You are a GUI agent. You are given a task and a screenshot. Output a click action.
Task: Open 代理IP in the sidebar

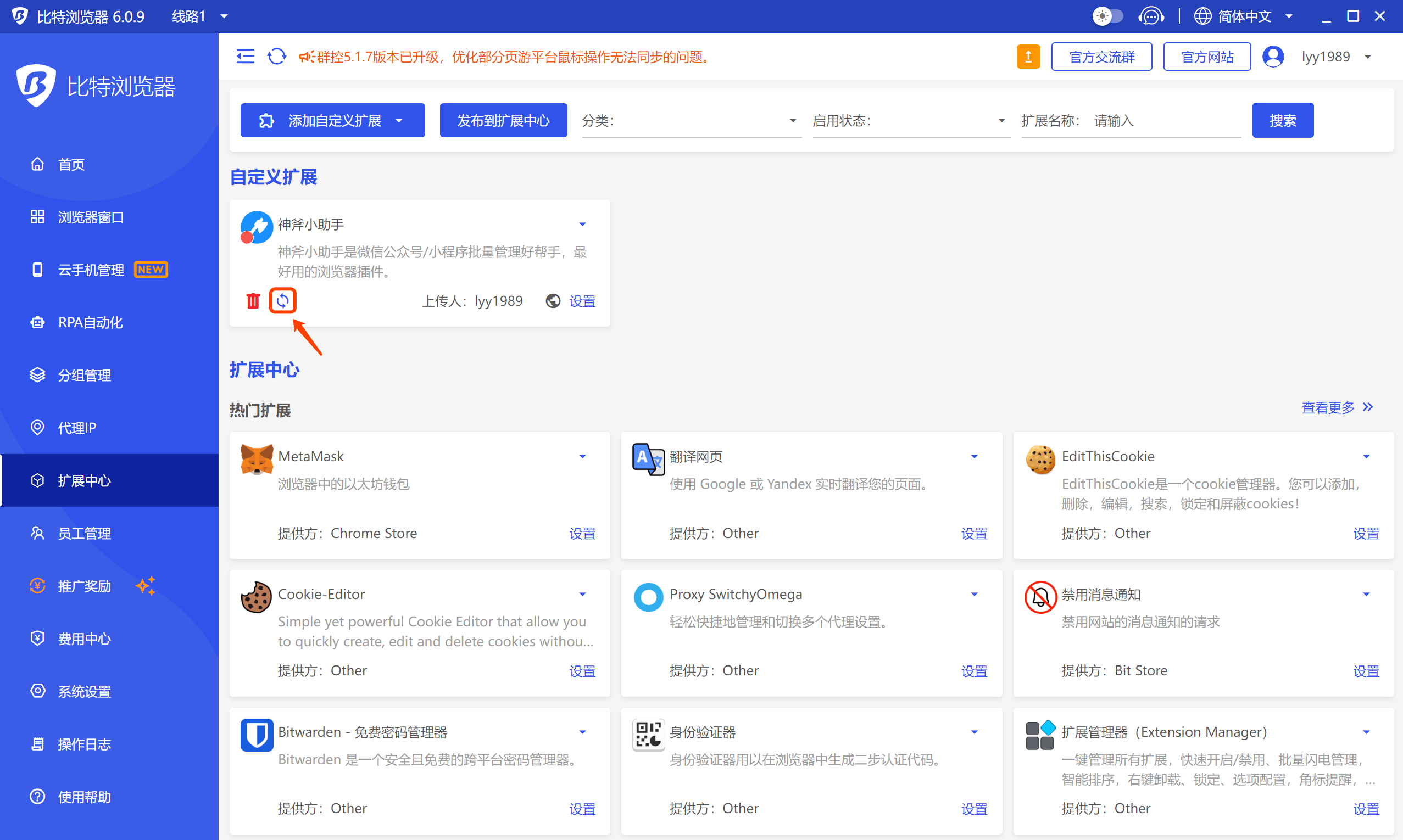pyautogui.click(x=109, y=427)
